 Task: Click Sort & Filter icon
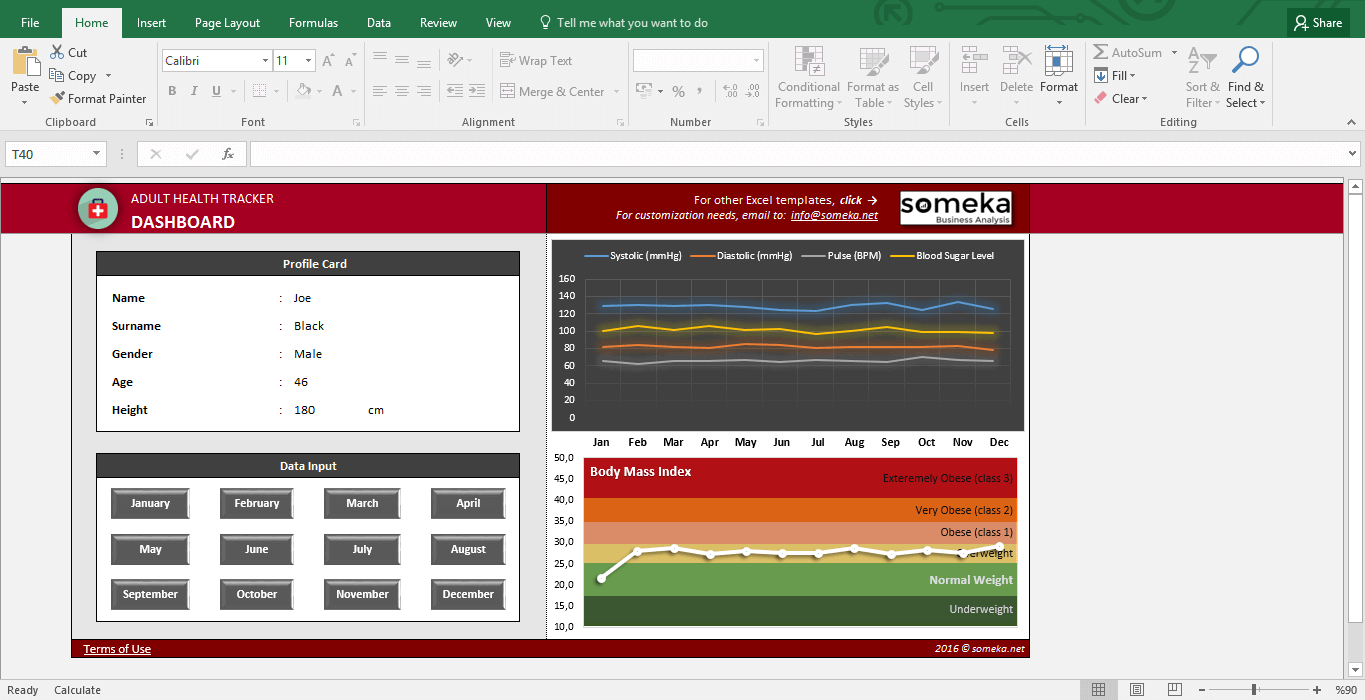click(1202, 62)
